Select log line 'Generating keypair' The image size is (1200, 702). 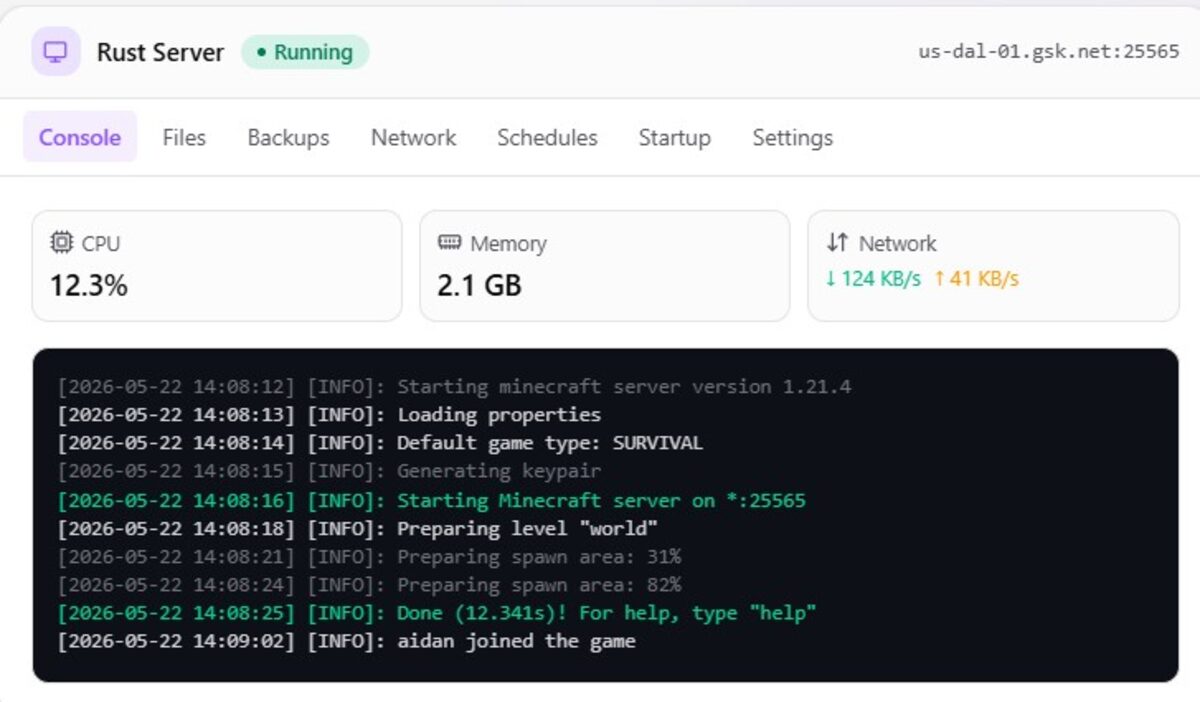point(329,470)
